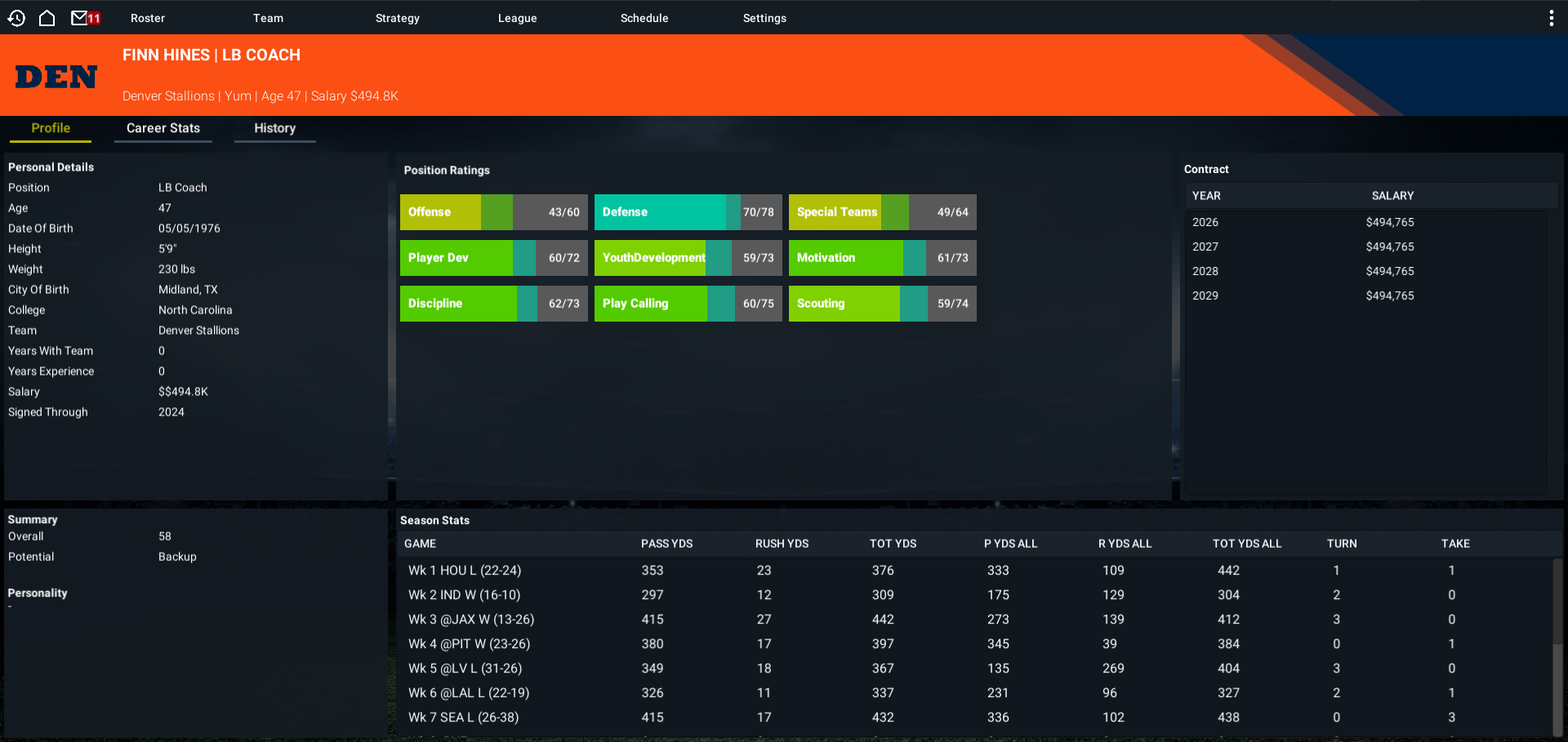Click the Denver Stallions team name link
Screen dimensions: 1568x742
(168, 96)
